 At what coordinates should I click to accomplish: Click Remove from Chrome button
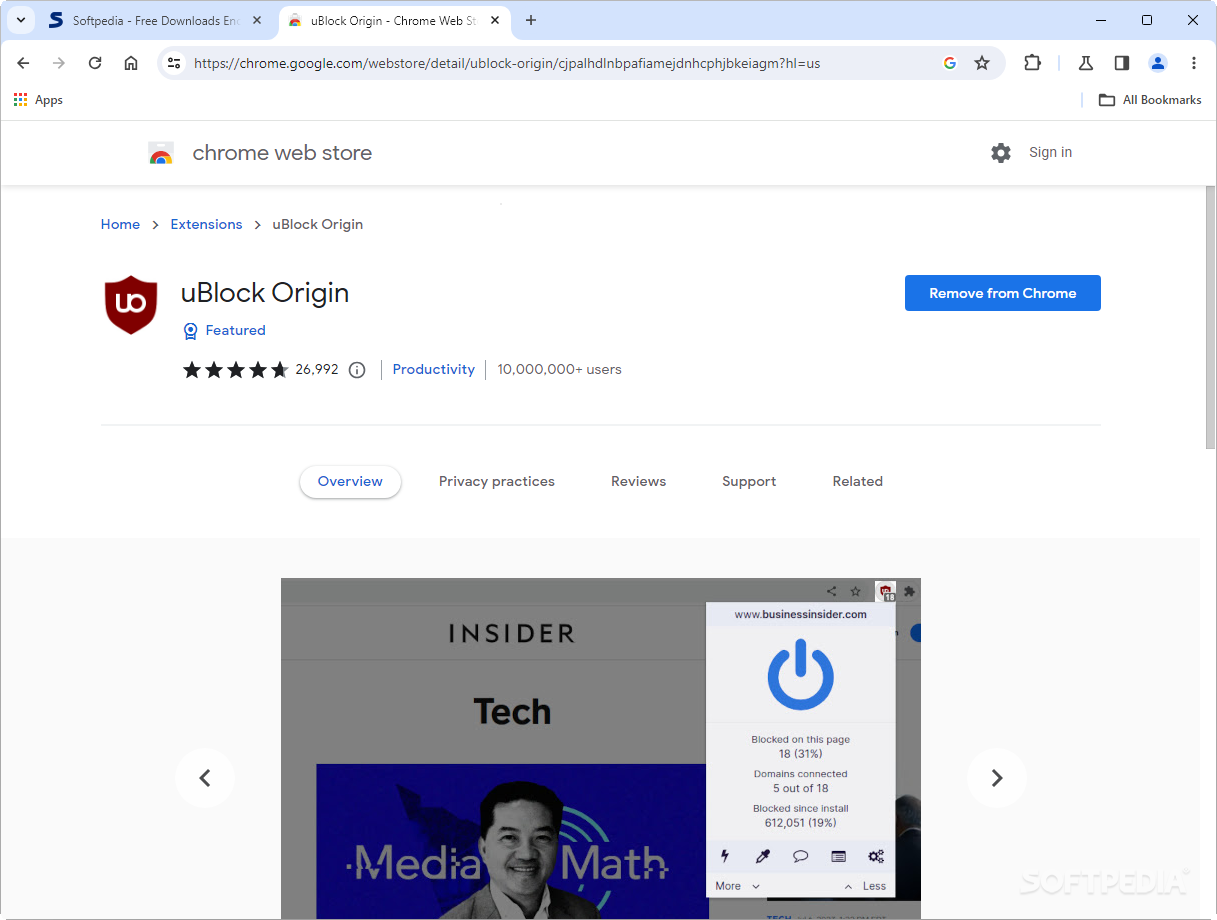(1003, 293)
